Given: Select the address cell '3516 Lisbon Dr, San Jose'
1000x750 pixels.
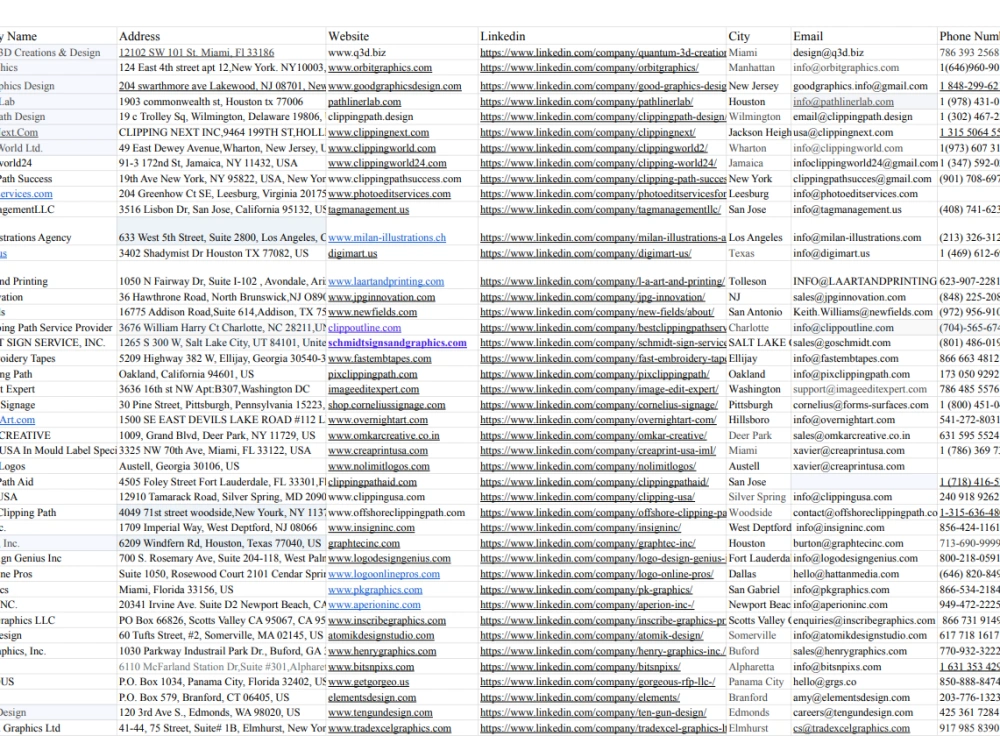Looking at the screenshot, I should click(x=221, y=209).
